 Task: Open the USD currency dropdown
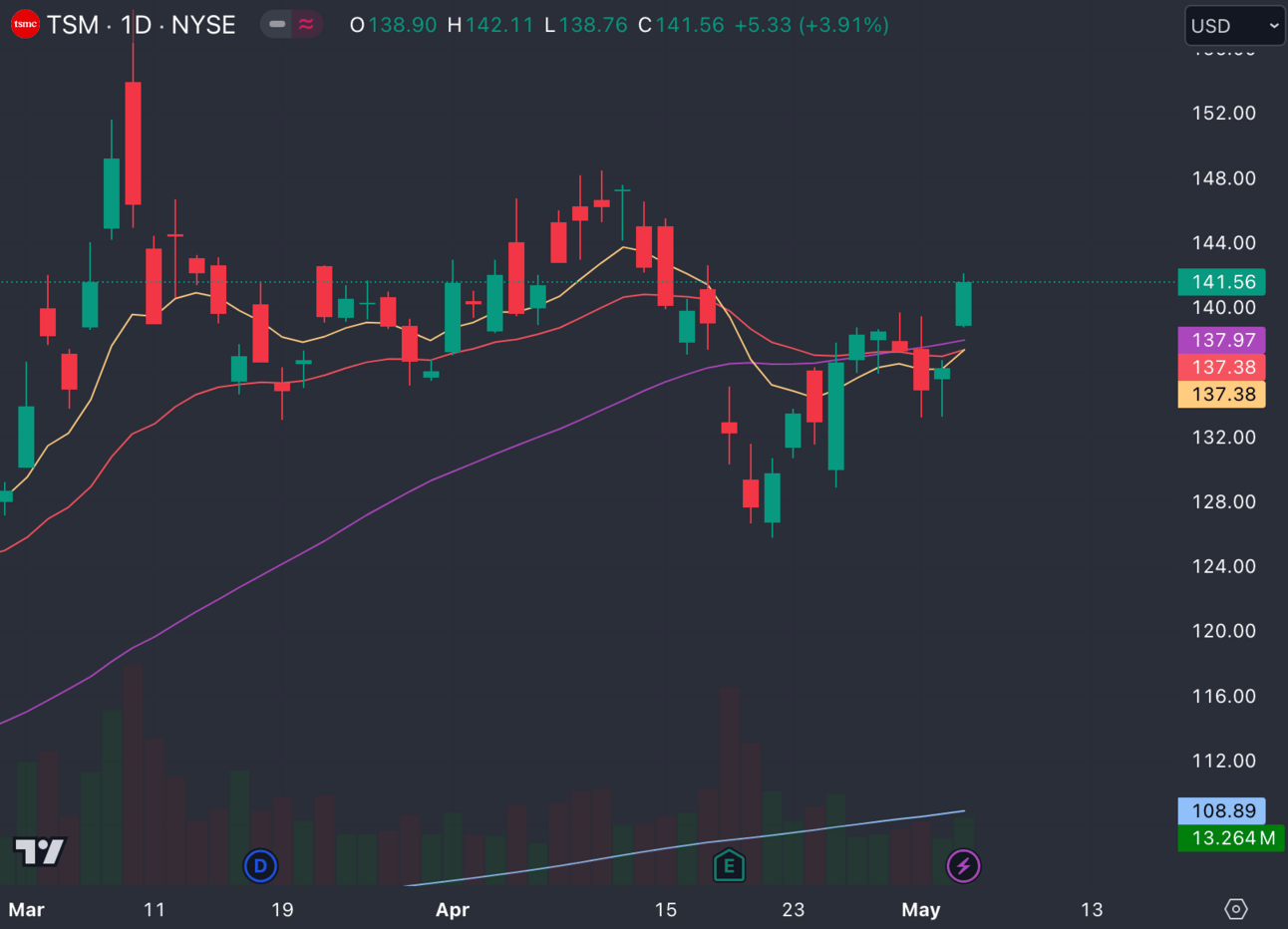tap(1234, 25)
